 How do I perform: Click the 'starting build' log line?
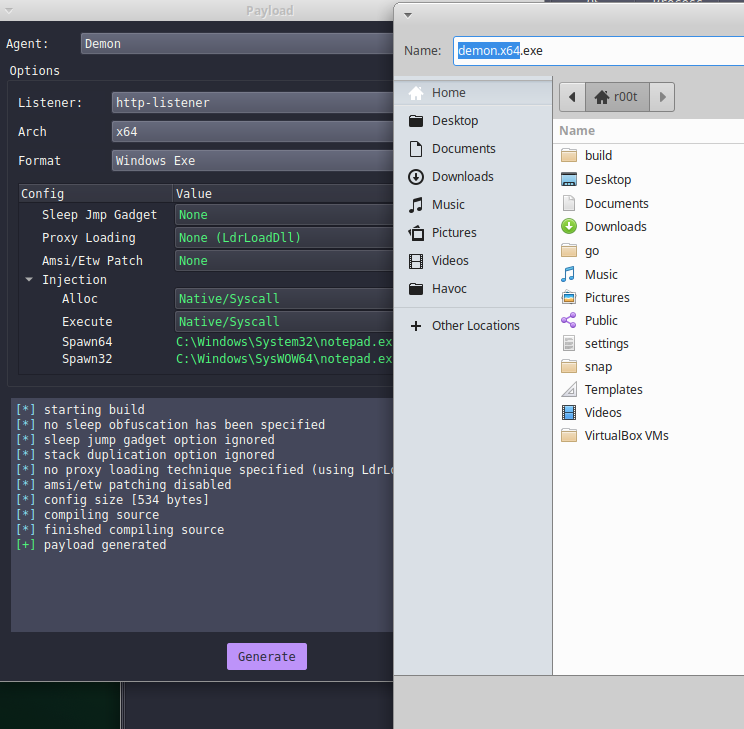coord(94,409)
